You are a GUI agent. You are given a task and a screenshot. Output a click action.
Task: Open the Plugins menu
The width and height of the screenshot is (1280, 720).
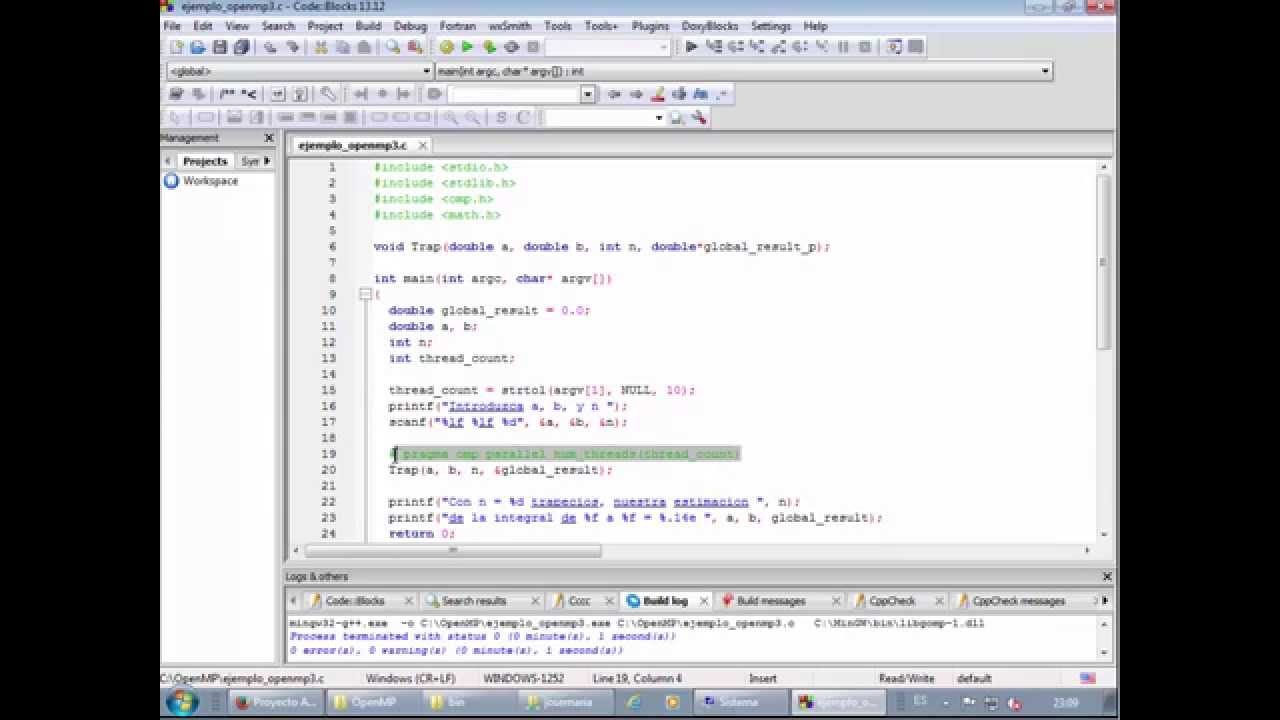(650, 26)
